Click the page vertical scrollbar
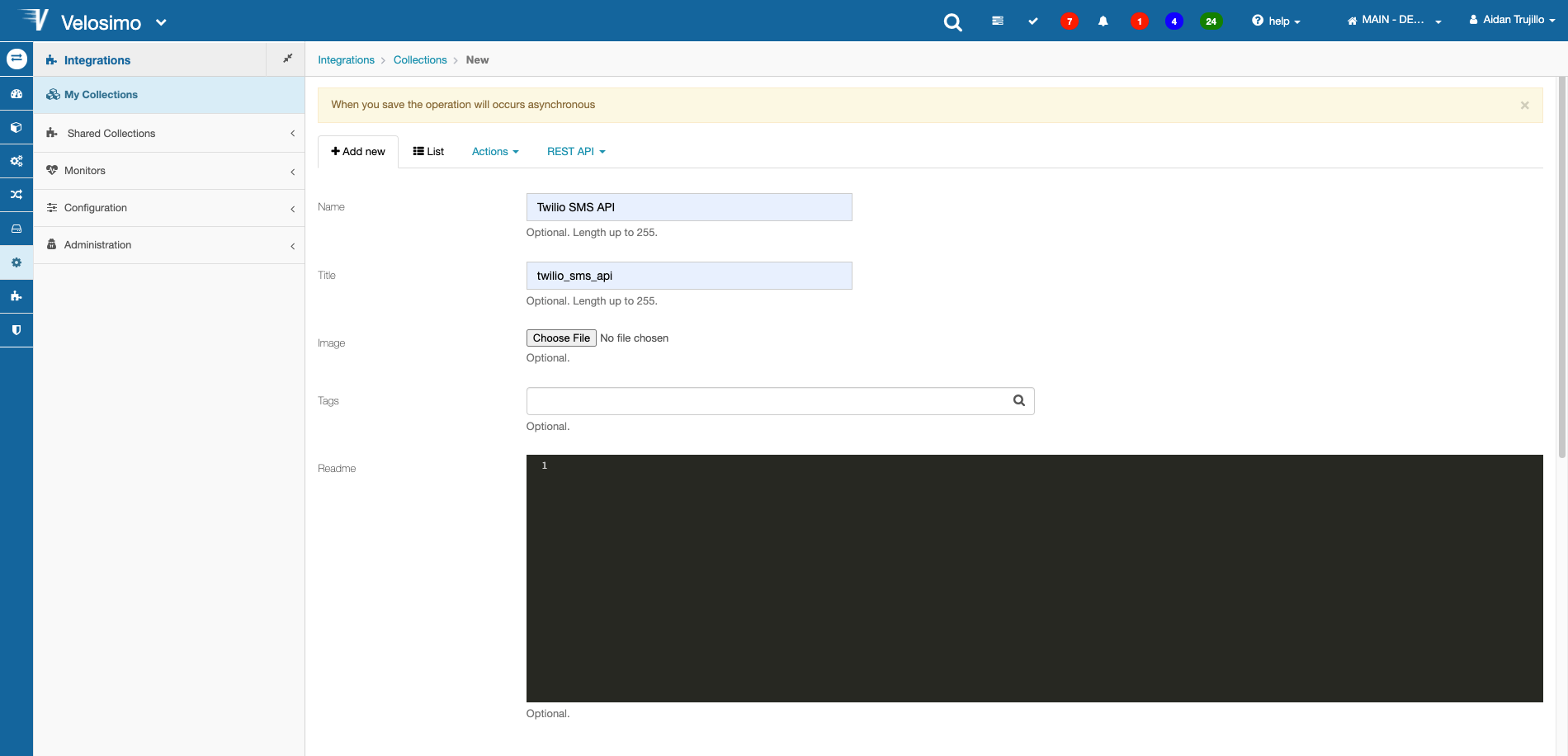 click(1561, 267)
